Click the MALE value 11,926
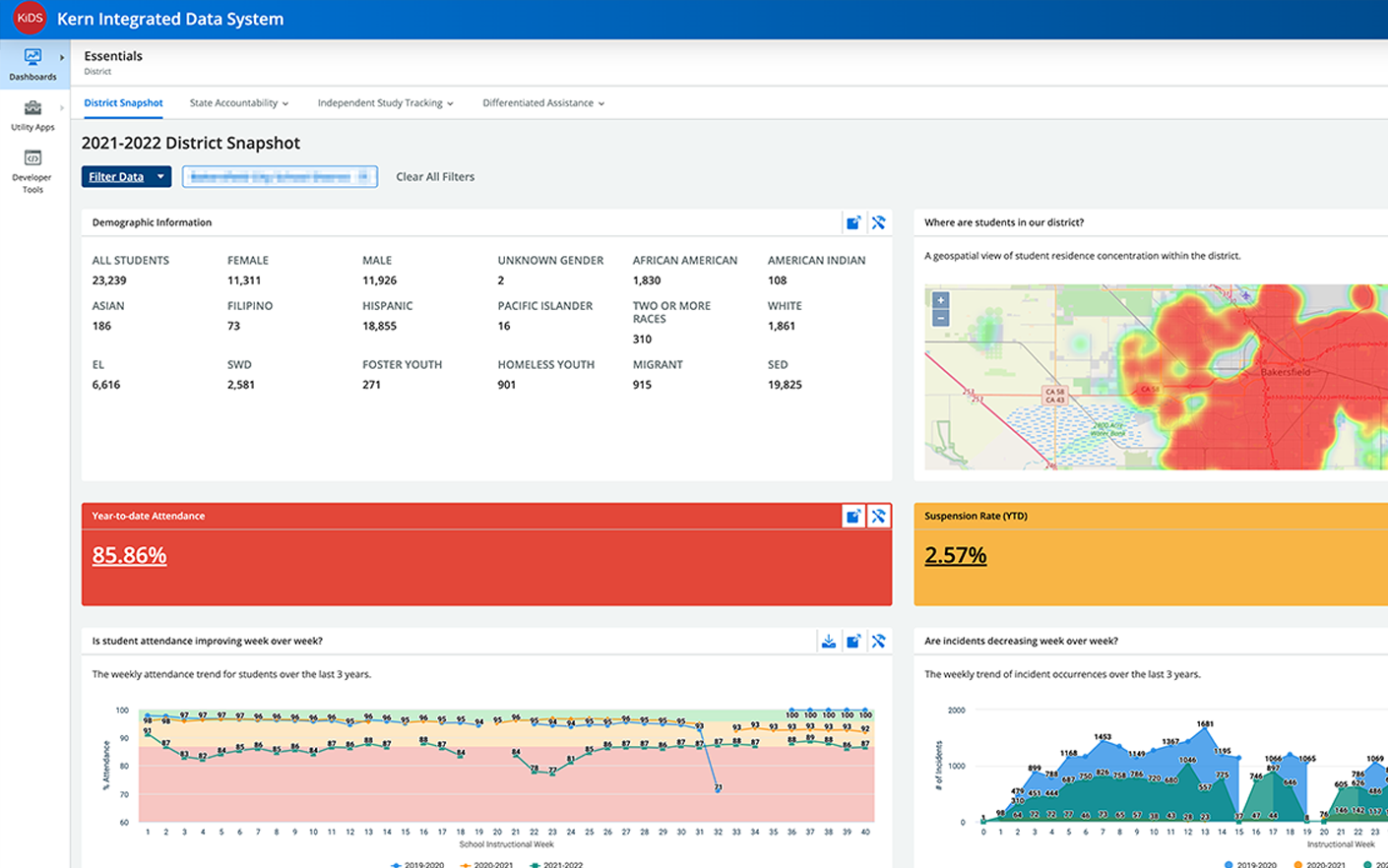Screen dimensions: 1388x868 tap(380, 280)
